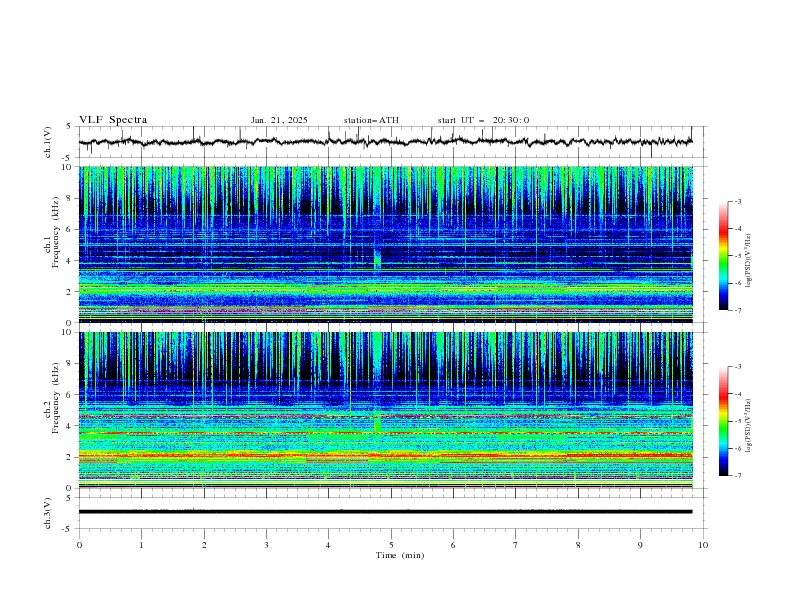Click the ch.2 colorbar 'log(PSD)(V²/Hz)' label

pyautogui.click(x=749, y=426)
